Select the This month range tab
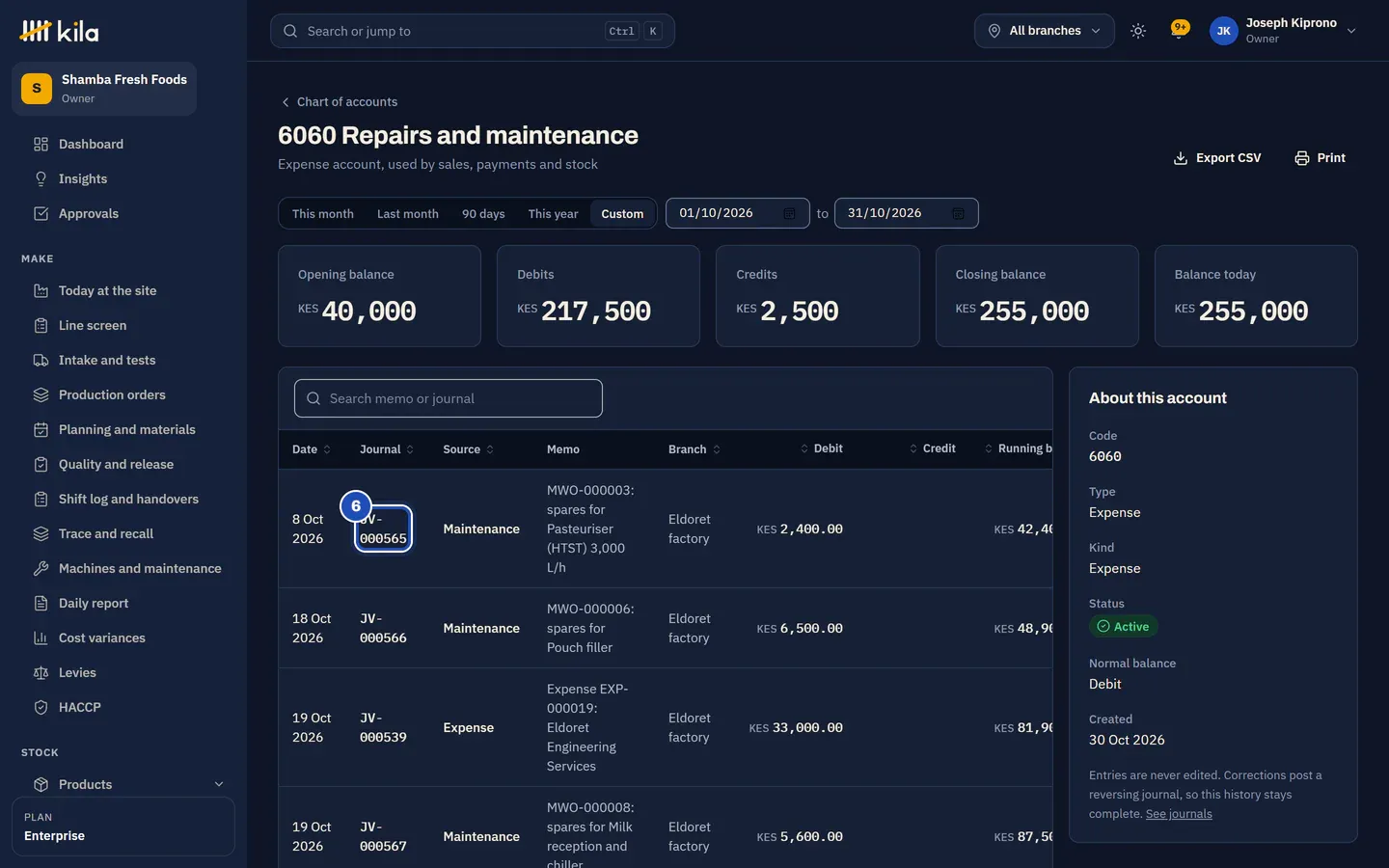This screenshot has height=868, width=1389. tap(323, 213)
